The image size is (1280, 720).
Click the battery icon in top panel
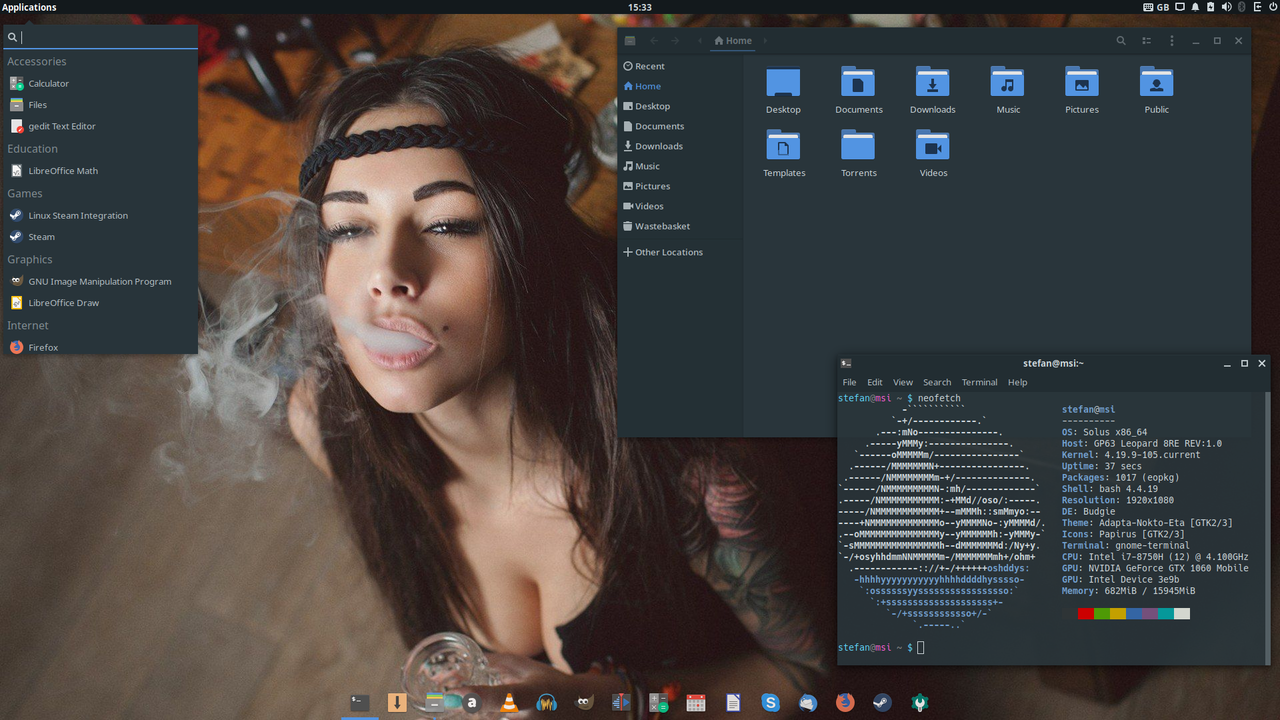[x=1211, y=7]
